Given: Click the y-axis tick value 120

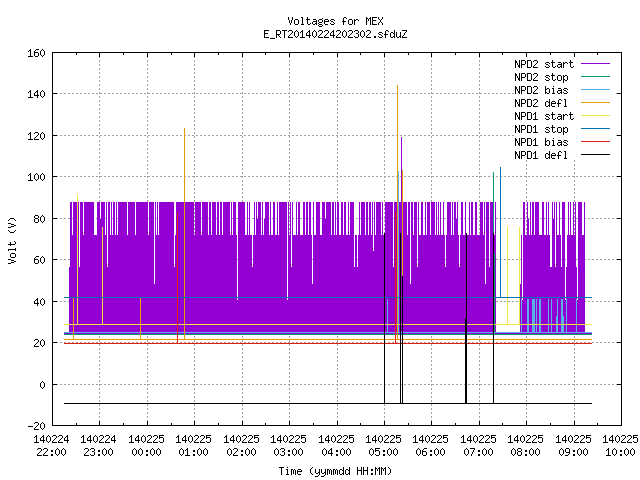Looking at the screenshot, I should 36,136.
